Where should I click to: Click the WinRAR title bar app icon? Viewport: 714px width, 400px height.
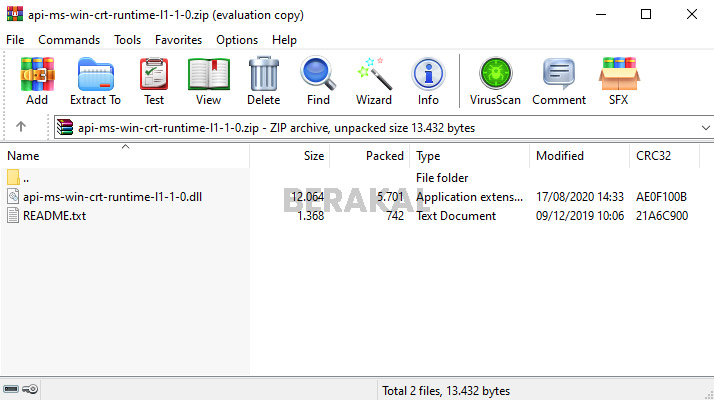coord(15,14)
